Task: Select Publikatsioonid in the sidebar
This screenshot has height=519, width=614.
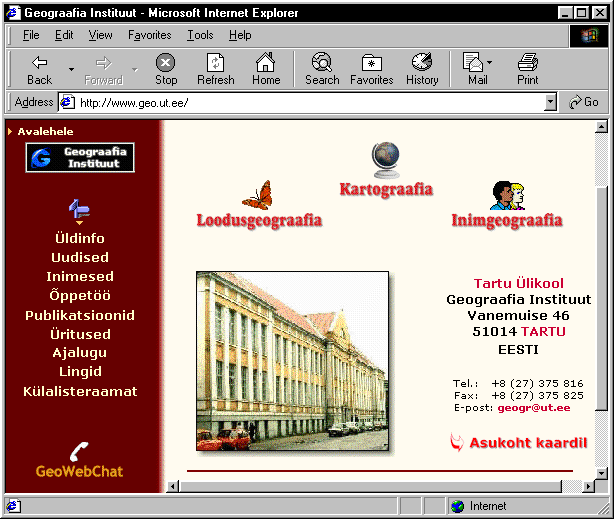Action: (x=80, y=315)
